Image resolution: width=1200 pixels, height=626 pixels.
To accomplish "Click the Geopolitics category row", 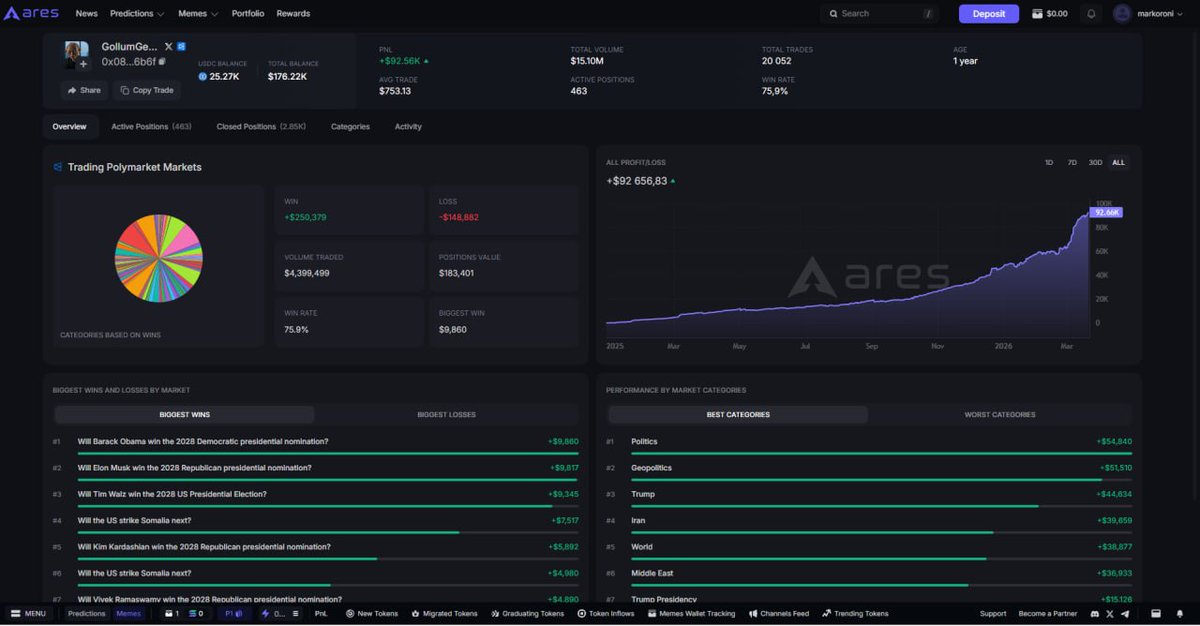I will coord(869,470).
